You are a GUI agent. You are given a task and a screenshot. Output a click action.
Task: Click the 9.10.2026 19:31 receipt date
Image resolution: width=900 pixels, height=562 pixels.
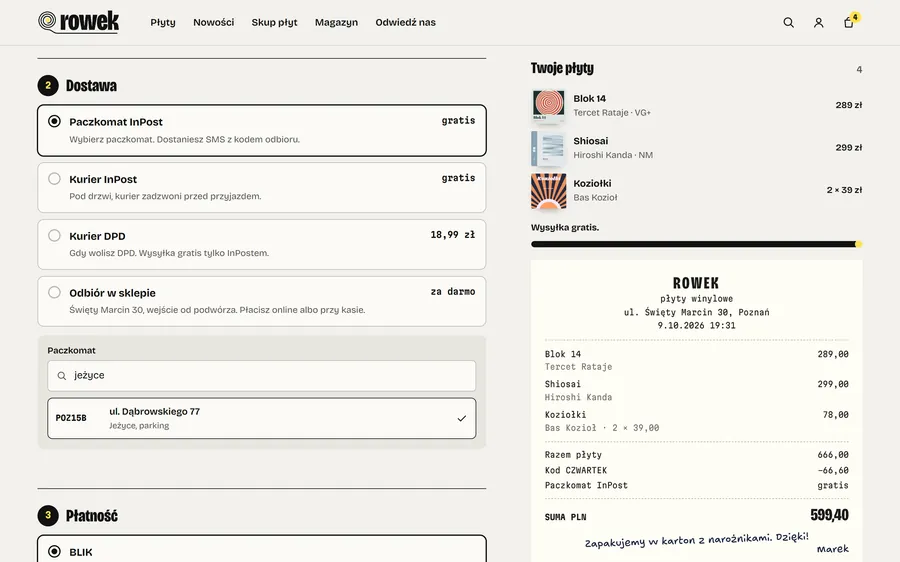(x=696, y=325)
